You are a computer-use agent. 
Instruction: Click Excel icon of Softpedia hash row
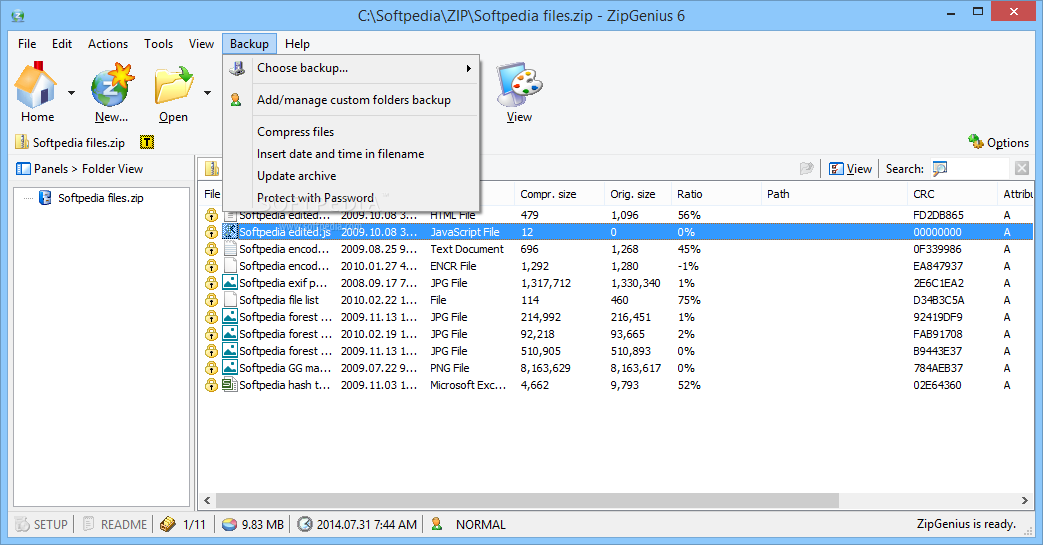tap(229, 385)
